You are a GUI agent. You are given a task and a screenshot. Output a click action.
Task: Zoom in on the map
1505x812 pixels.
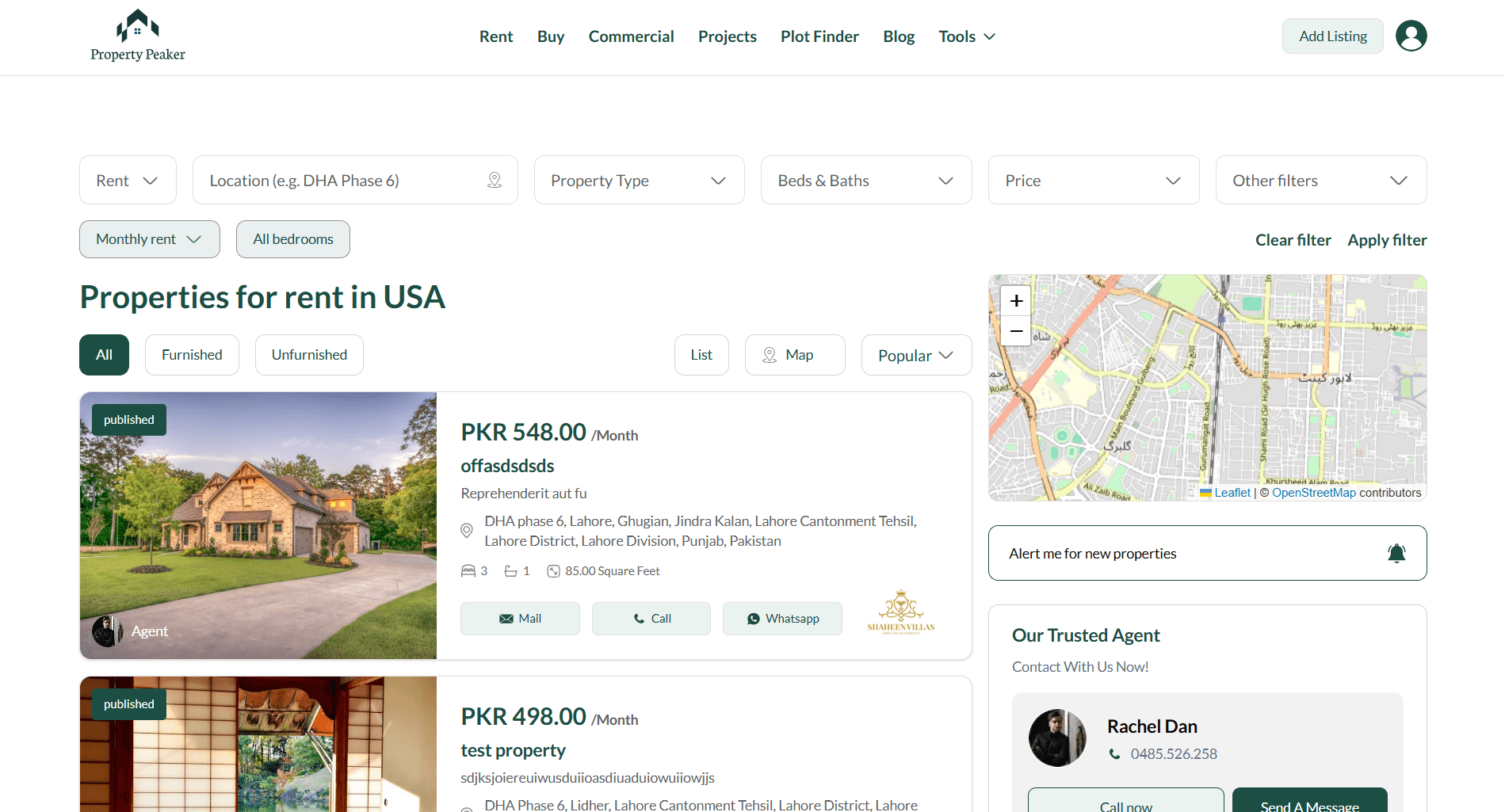1016,301
